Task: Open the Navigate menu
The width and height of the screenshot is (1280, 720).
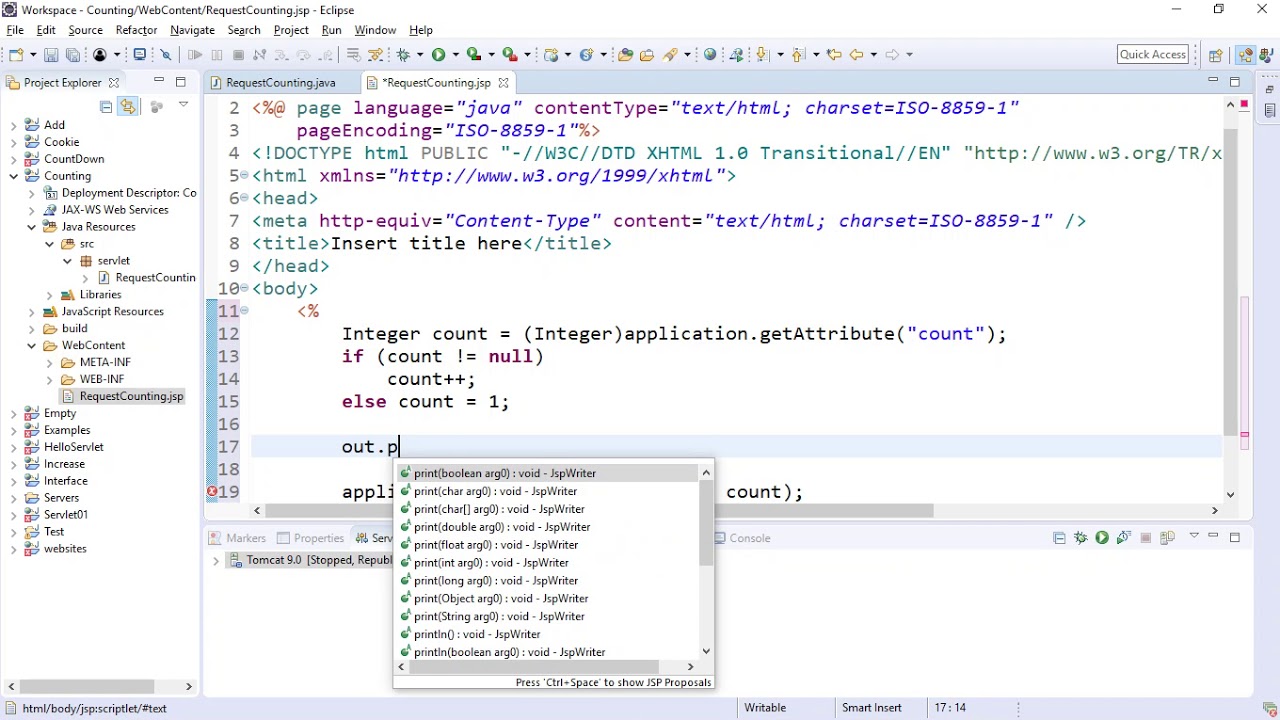Action: coord(192,30)
